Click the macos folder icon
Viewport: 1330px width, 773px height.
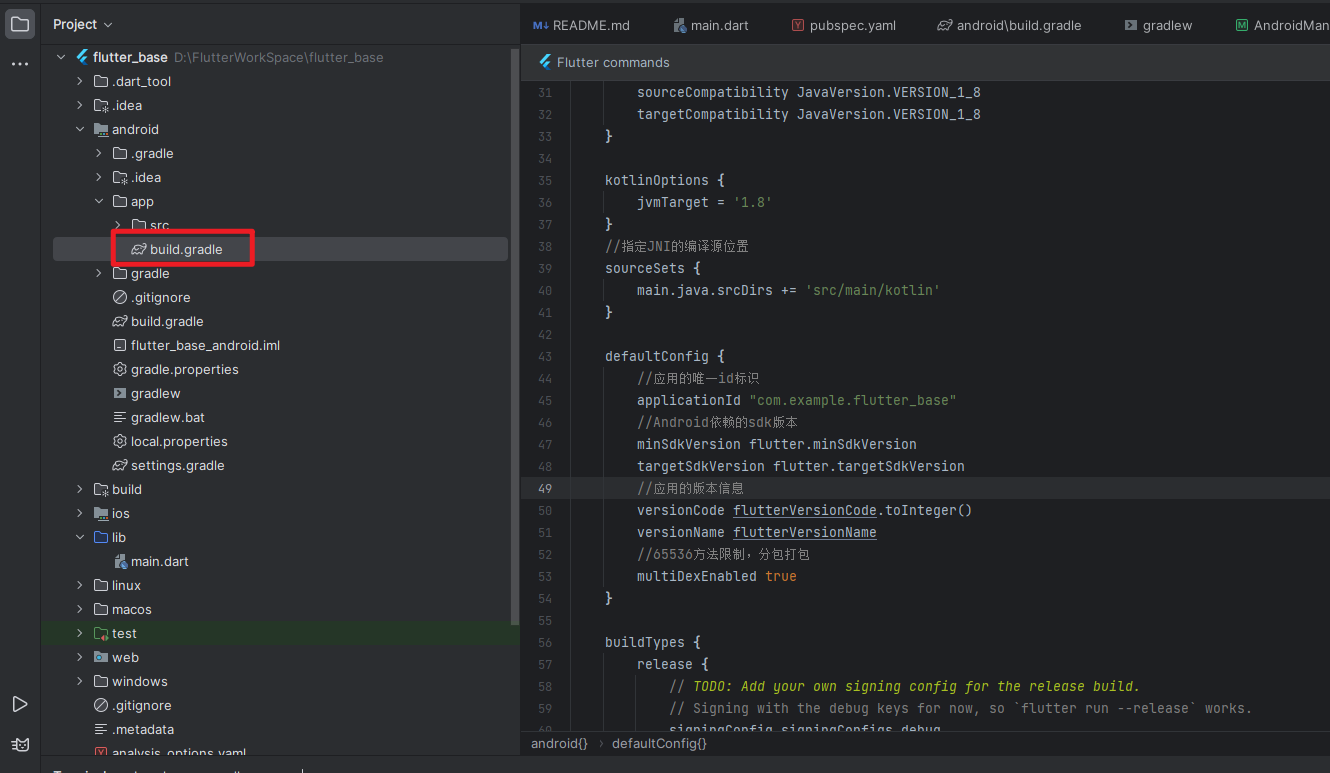pos(101,609)
